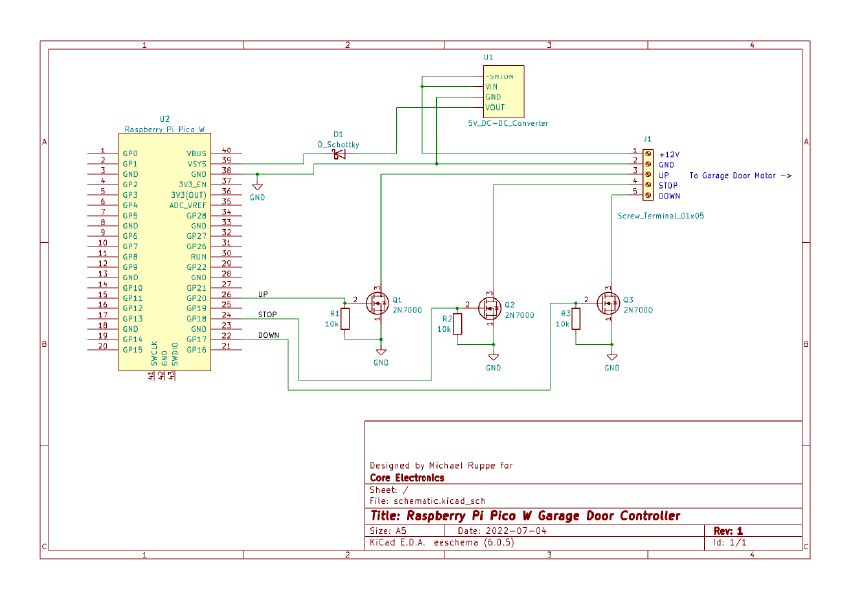Image resolution: width=852 pixels, height=600 pixels.
Task: Click the 'KiCad E.D.A. eeschema (6.0.5)' text
Action: 441,542
